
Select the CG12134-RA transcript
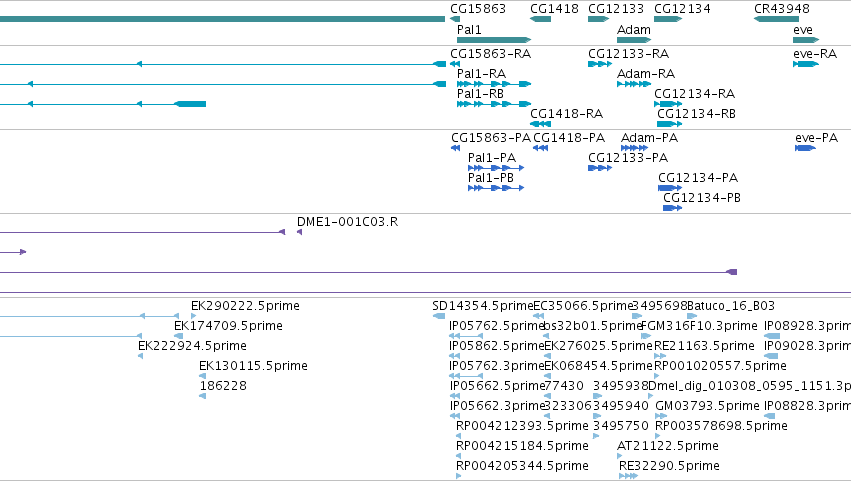click(695, 93)
